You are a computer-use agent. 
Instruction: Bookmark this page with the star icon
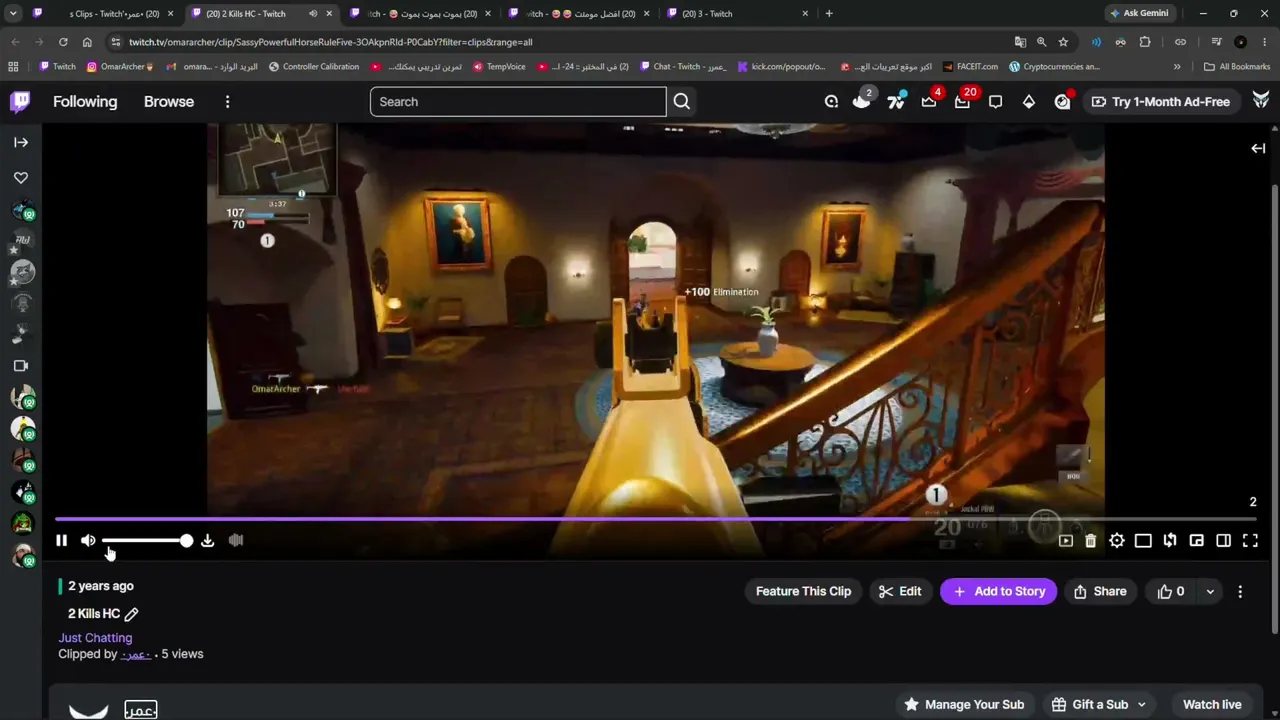(x=1063, y=42)
